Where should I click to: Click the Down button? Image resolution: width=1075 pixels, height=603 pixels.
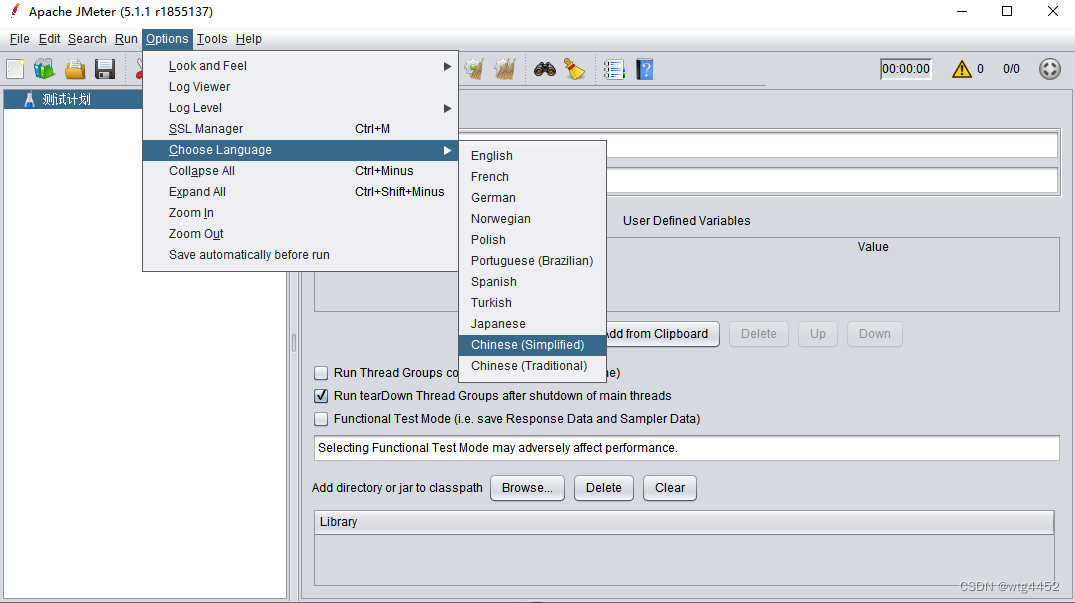coord(875,334)
